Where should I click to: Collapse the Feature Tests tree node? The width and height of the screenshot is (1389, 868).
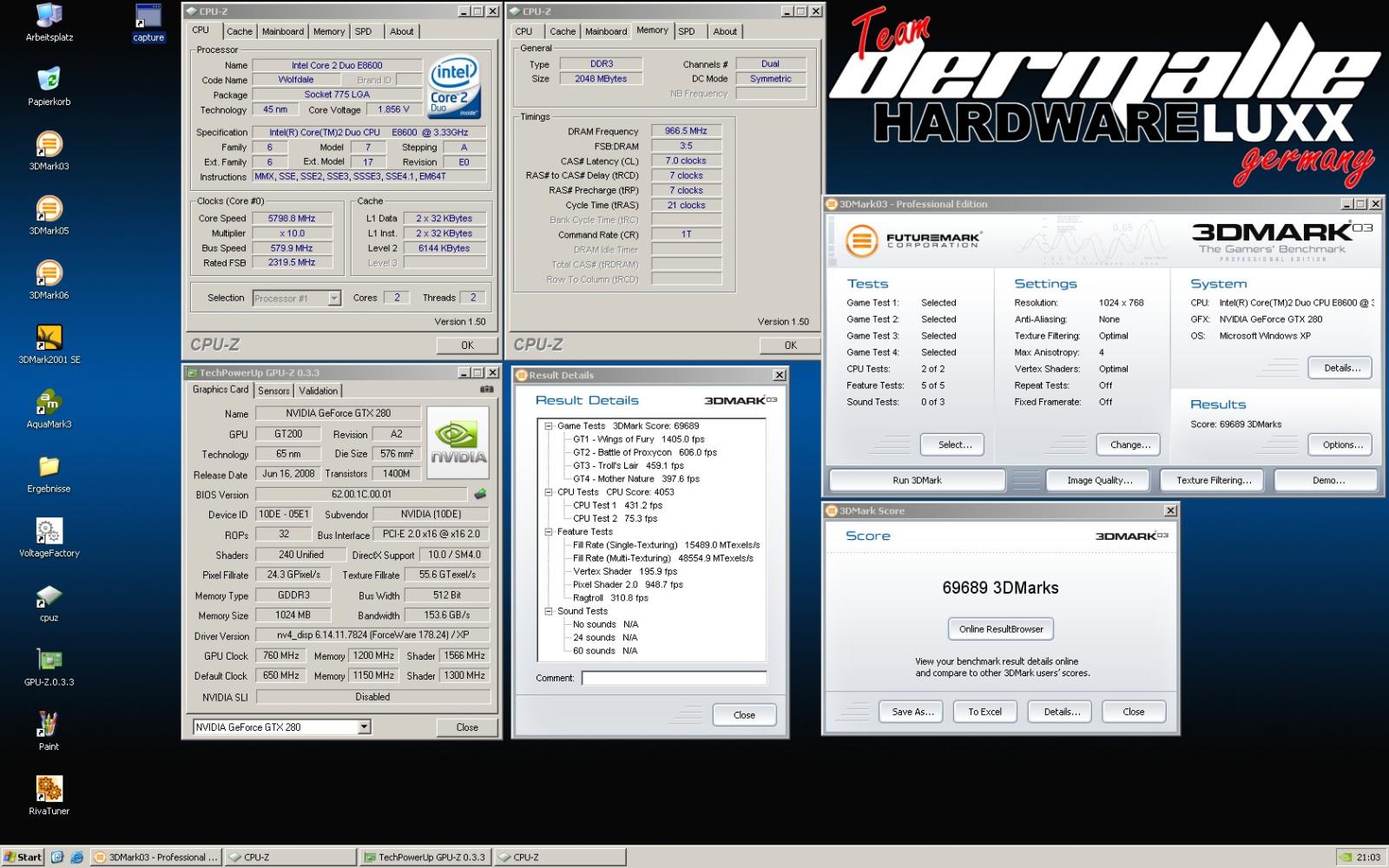[x=549, y=532]
